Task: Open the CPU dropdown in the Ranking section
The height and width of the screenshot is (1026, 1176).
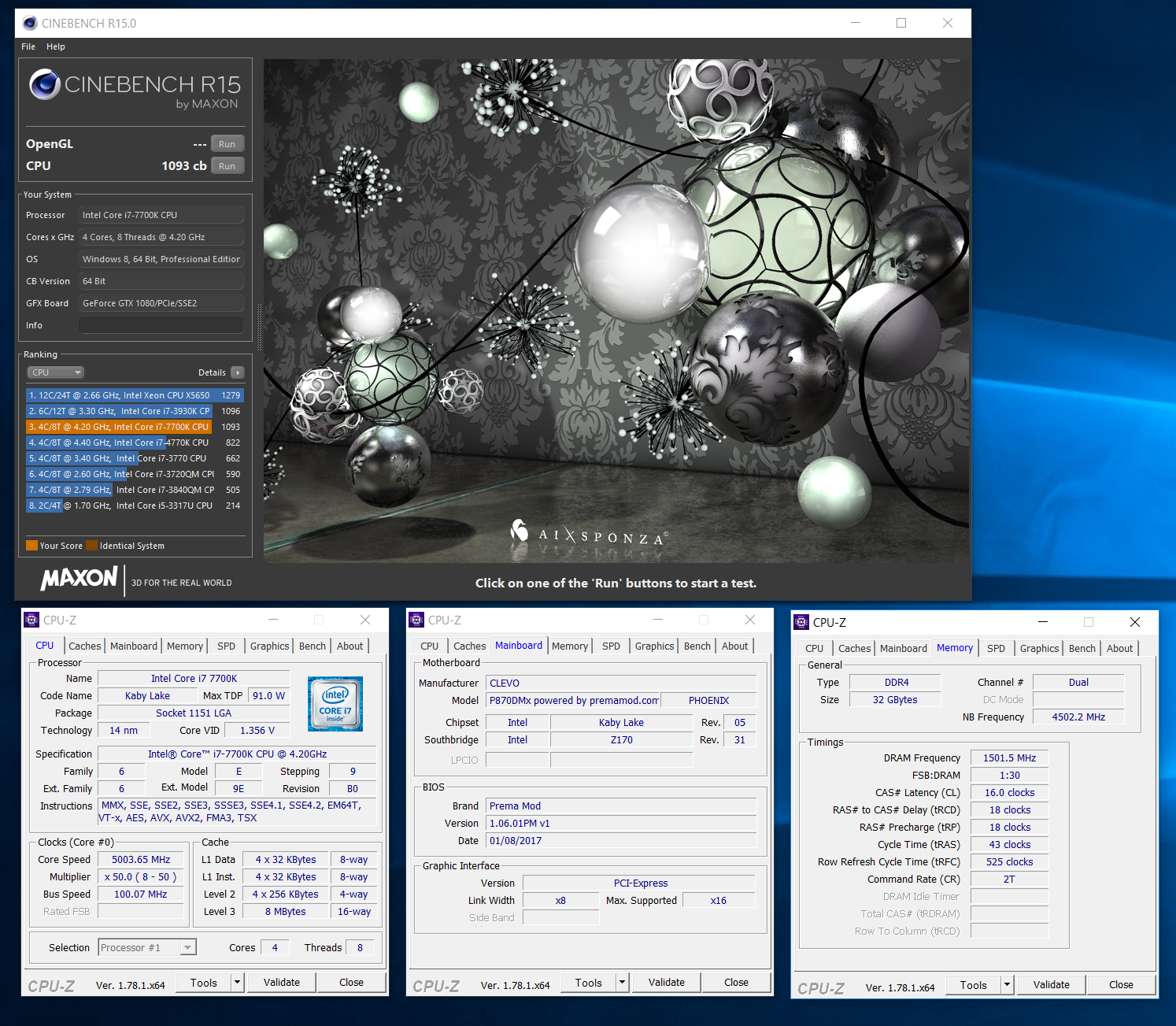Action: [x=56, y=372]
